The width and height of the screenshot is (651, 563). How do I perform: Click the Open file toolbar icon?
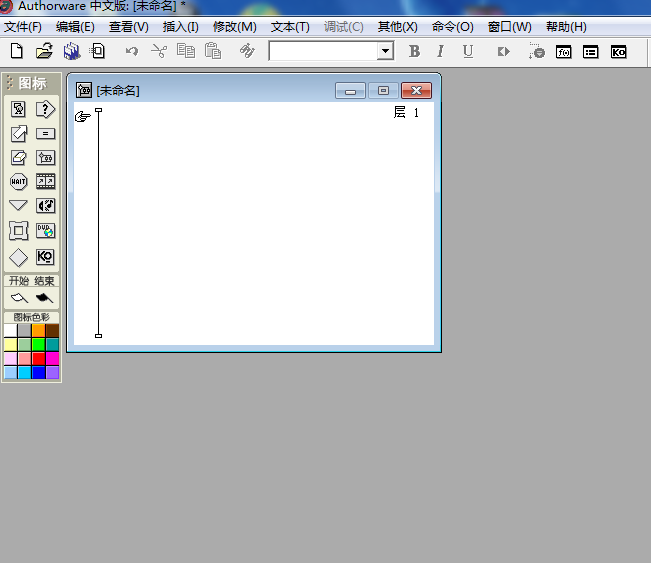coord(44,51)
